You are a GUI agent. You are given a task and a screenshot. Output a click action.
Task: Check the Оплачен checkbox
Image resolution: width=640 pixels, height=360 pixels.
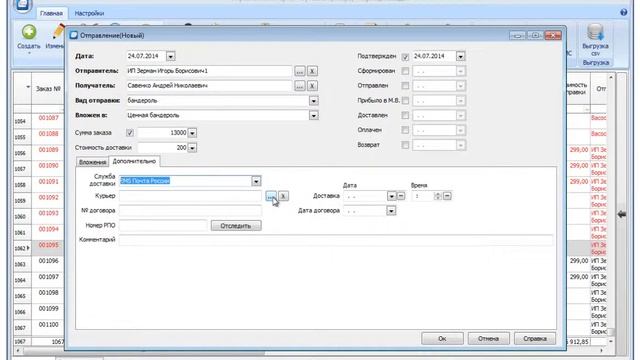[x=405, y=130]
